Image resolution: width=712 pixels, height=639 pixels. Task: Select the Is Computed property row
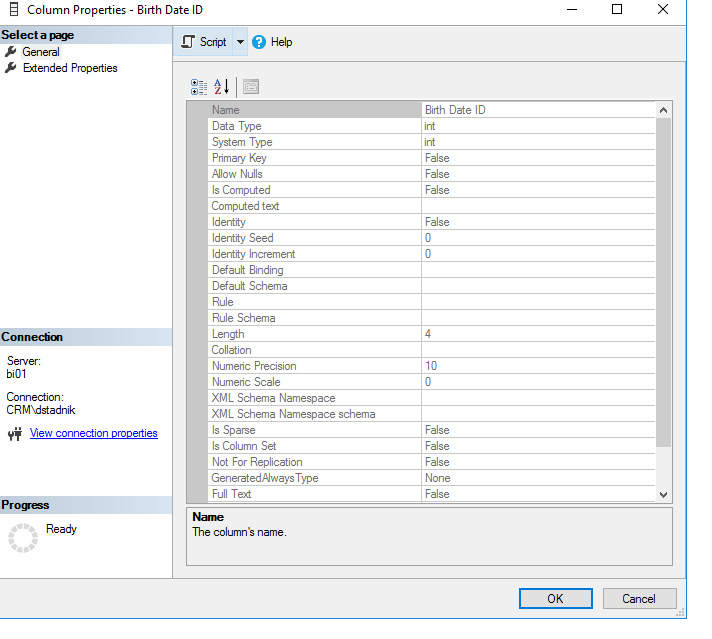[x=431, y=190]
